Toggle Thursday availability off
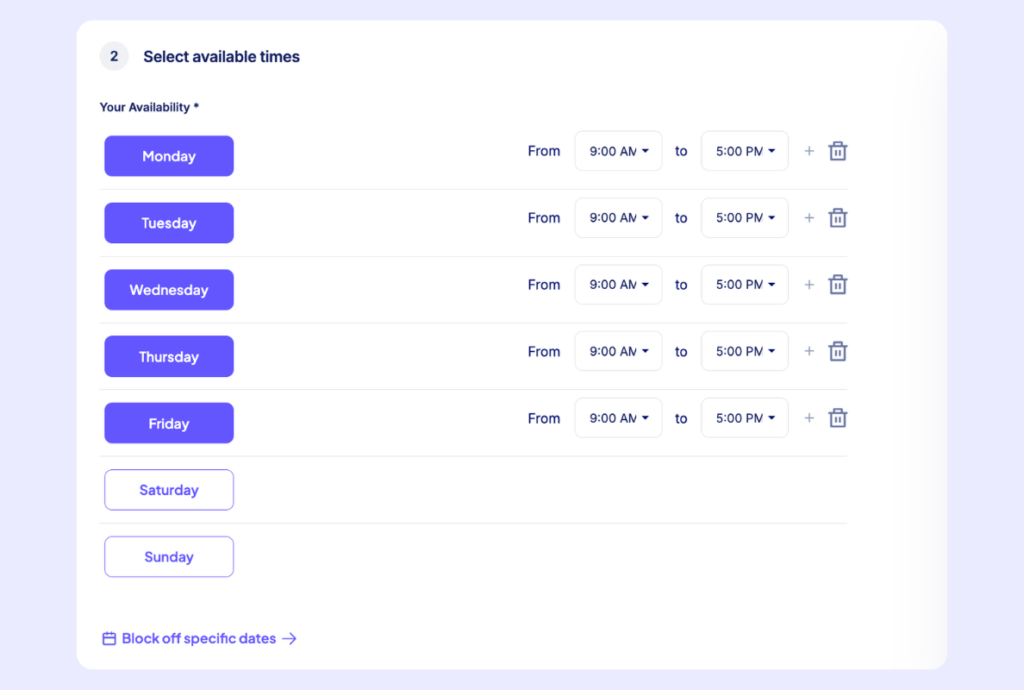The width and height of the screenshot is (1024, 690). point(169,356)
